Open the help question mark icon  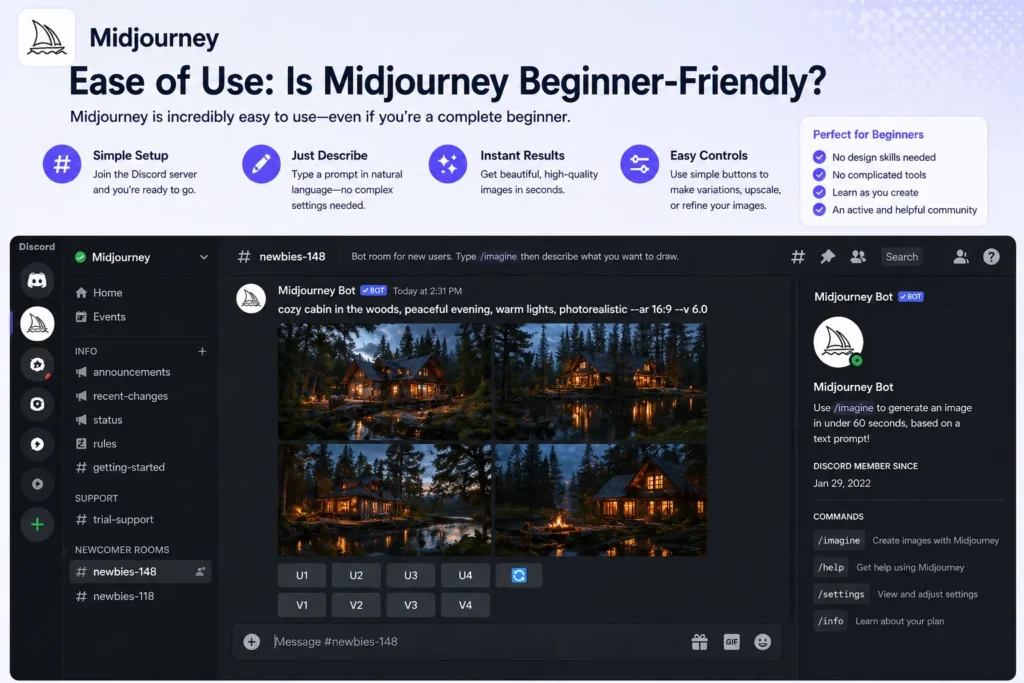pos(991,257)
